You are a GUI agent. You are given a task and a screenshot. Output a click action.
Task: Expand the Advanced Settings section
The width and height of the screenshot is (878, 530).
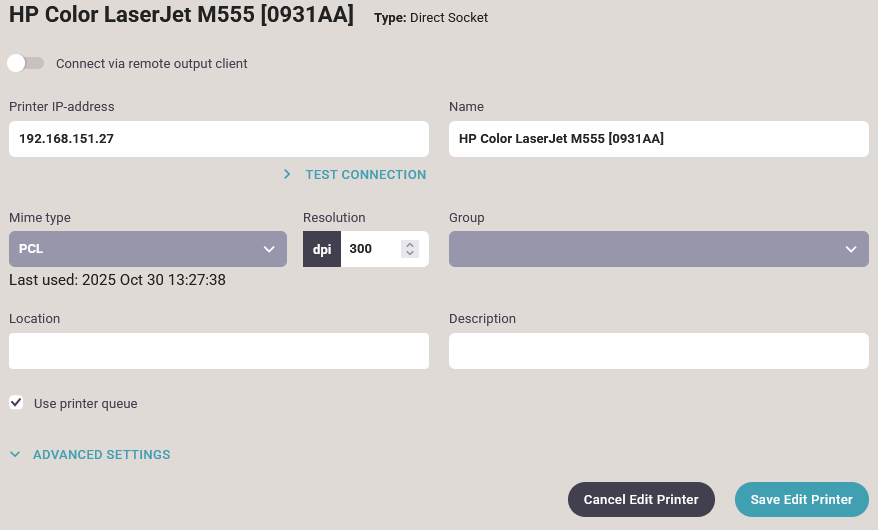[101, 455]
